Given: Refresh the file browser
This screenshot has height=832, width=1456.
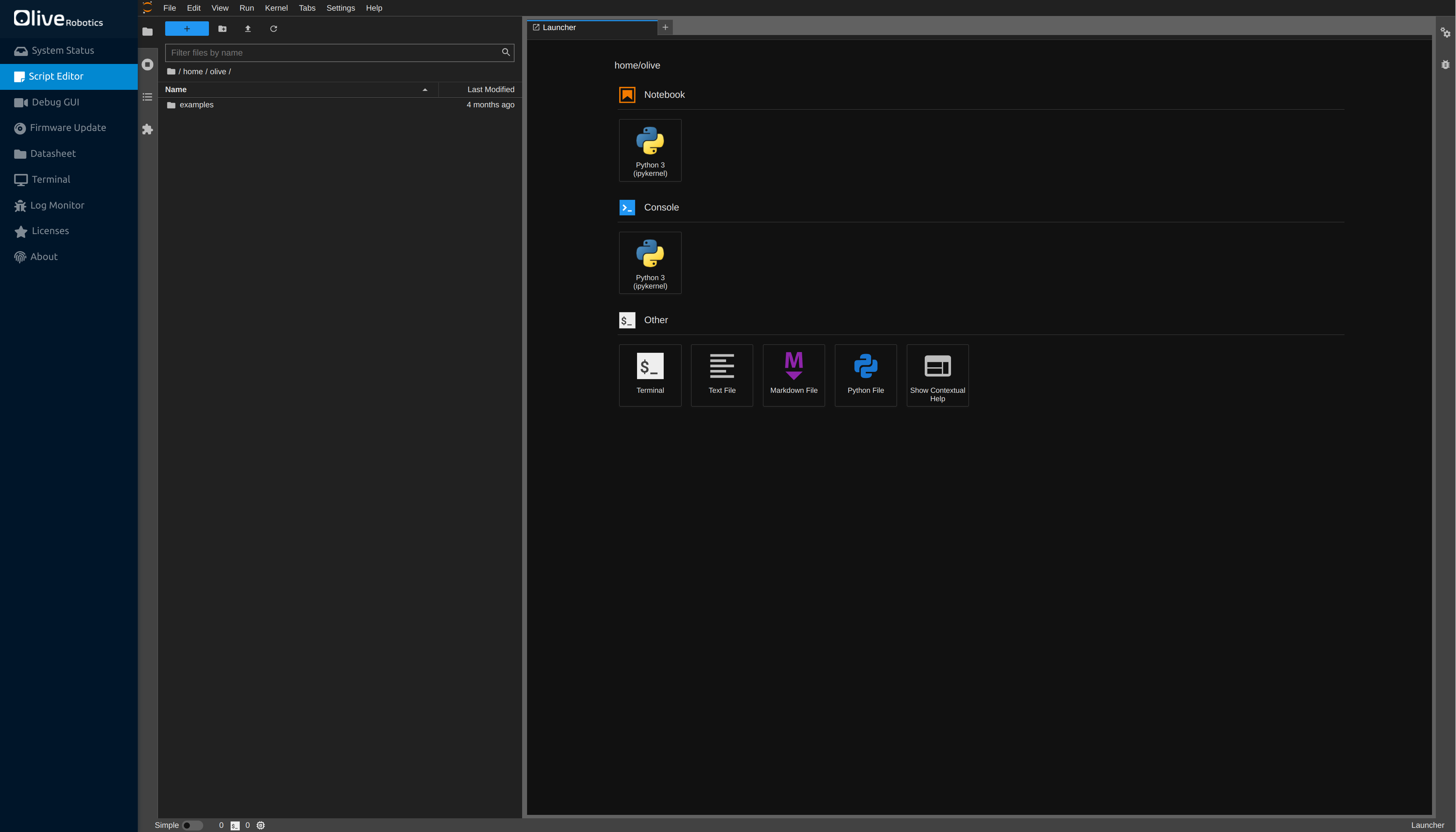Looking at the screenshot, I should (274, 29).
